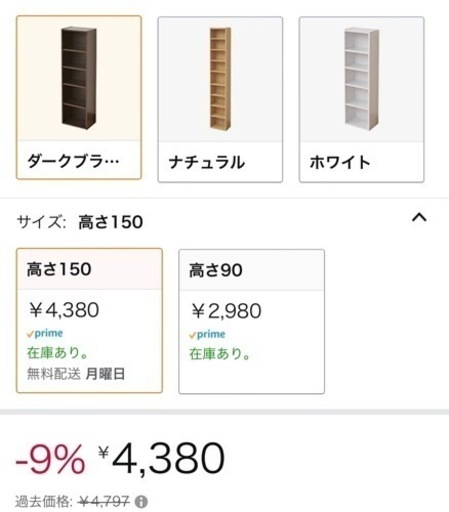Viewport: 449px width, 512px height.
Task: Click the サイズ: 高さ150 header label
Action: pos(80,222)
